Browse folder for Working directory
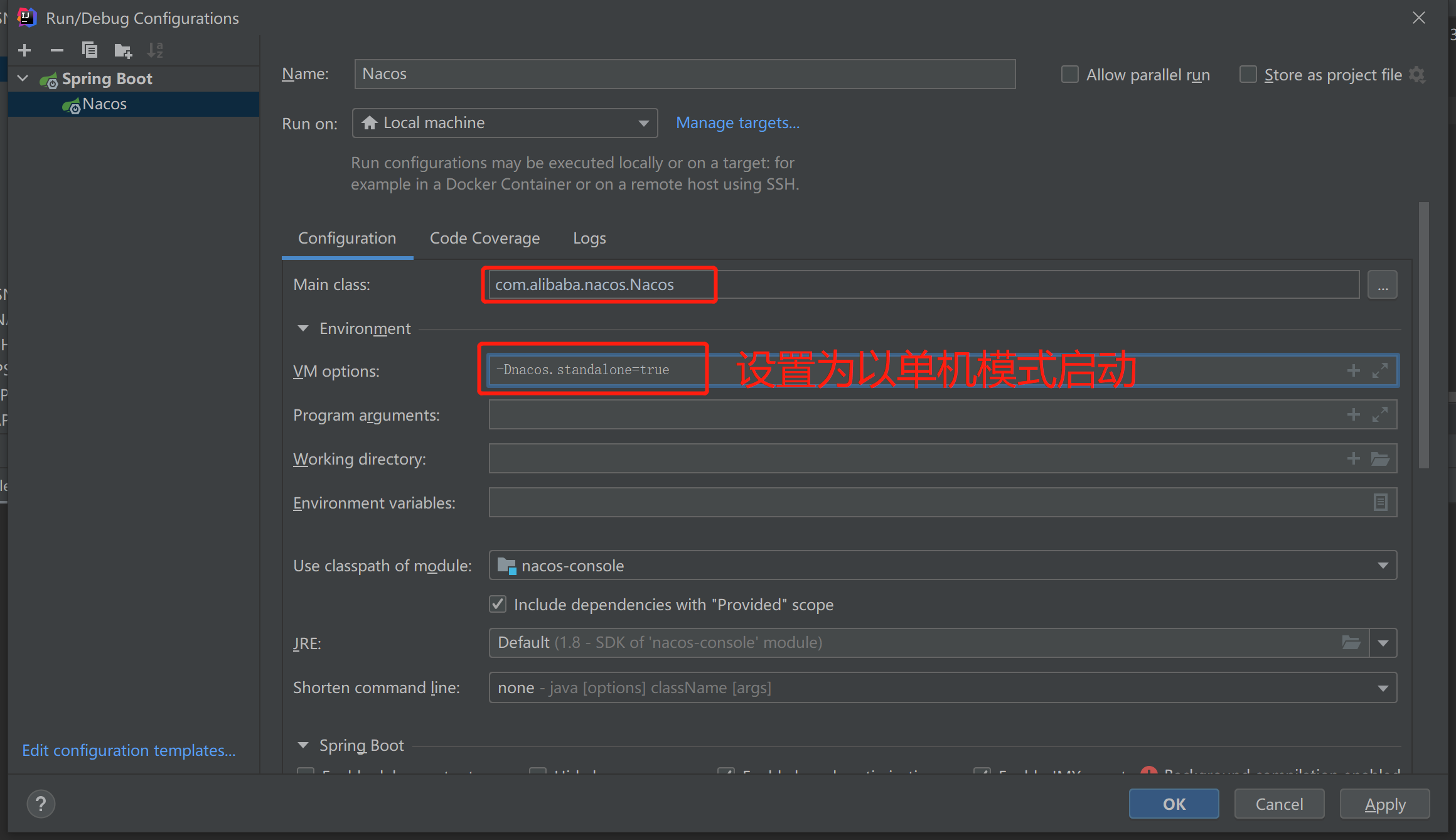This screenshot has height=840, width=1456. 1380,458
